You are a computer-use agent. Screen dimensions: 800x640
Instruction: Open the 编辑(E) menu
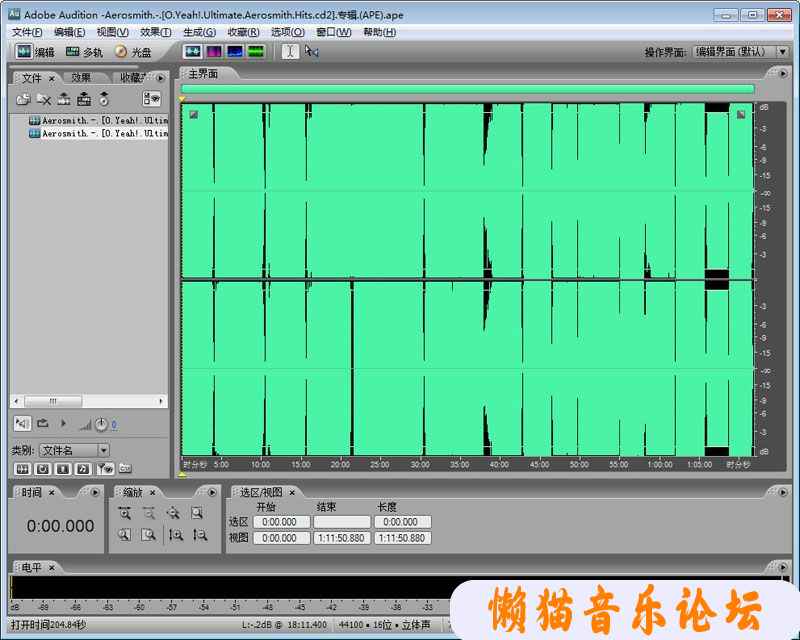(69, 32)
